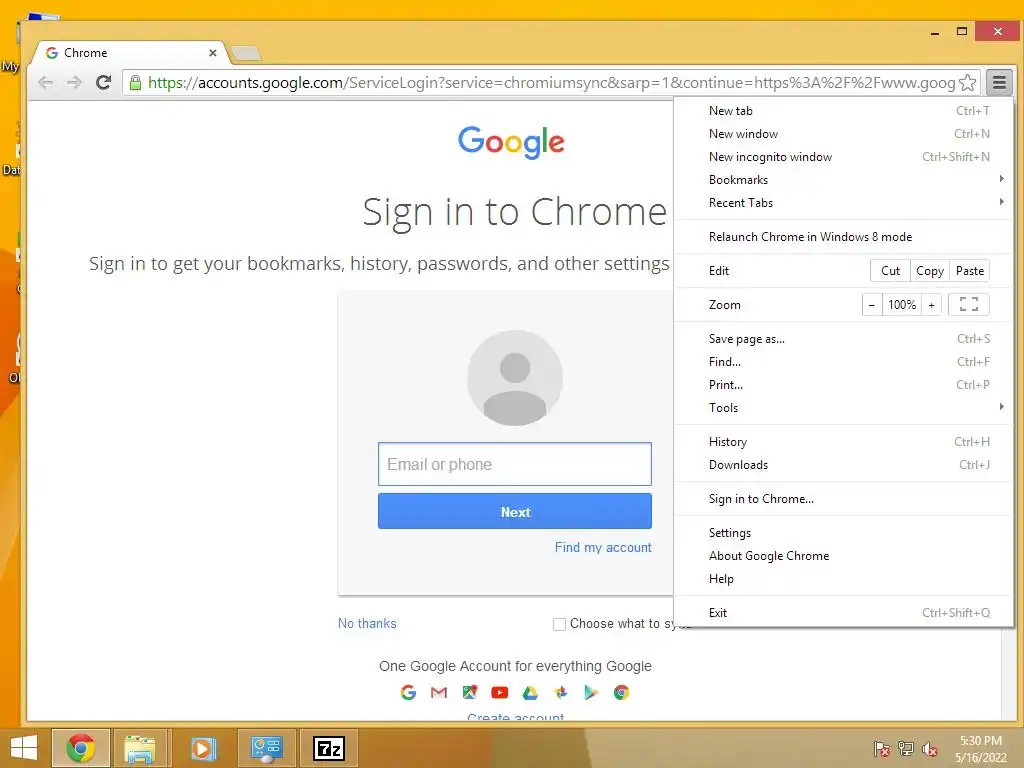Choose New incognito window
Screen dimensions: 1024x768
[x=844, y=157]
